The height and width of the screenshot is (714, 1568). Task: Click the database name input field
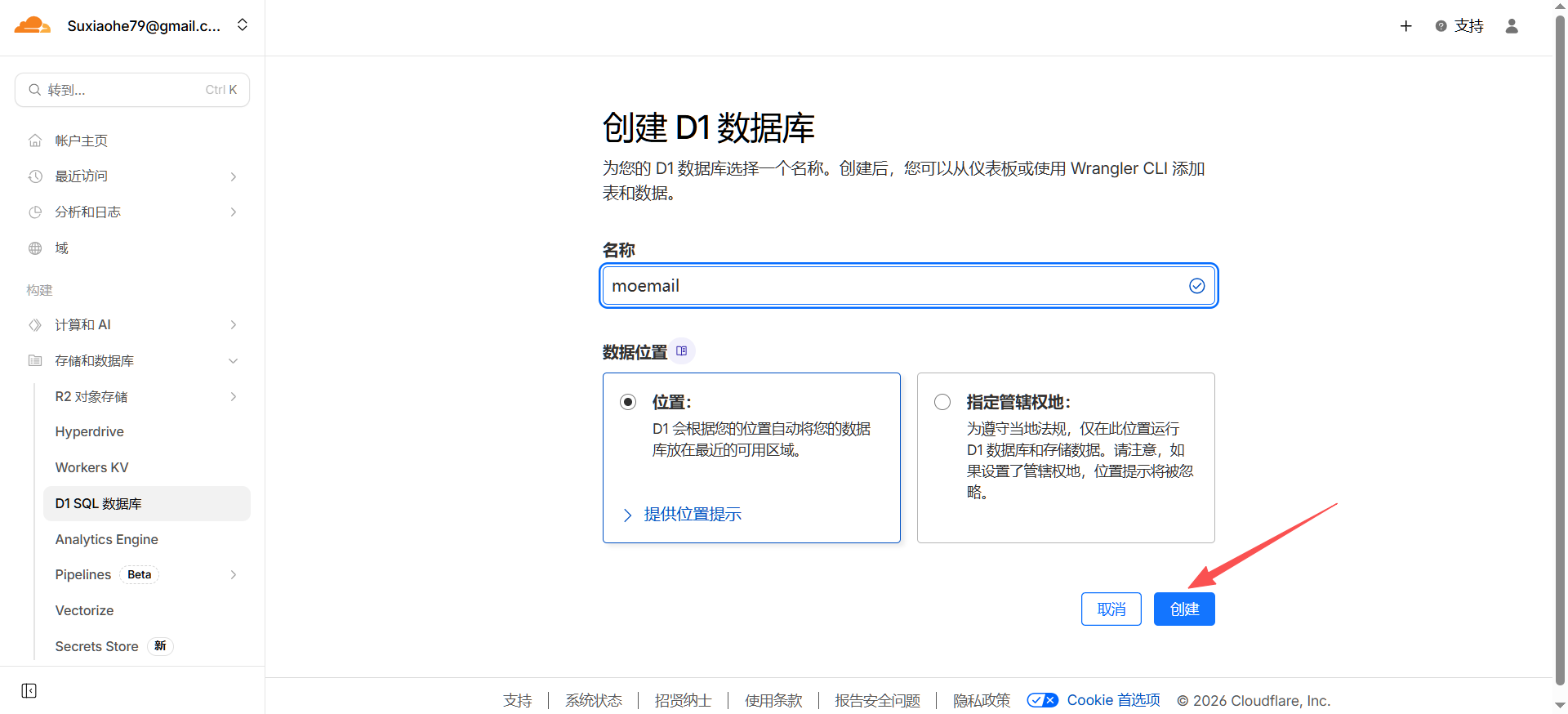pyautogui.click(x=894, y=286)
